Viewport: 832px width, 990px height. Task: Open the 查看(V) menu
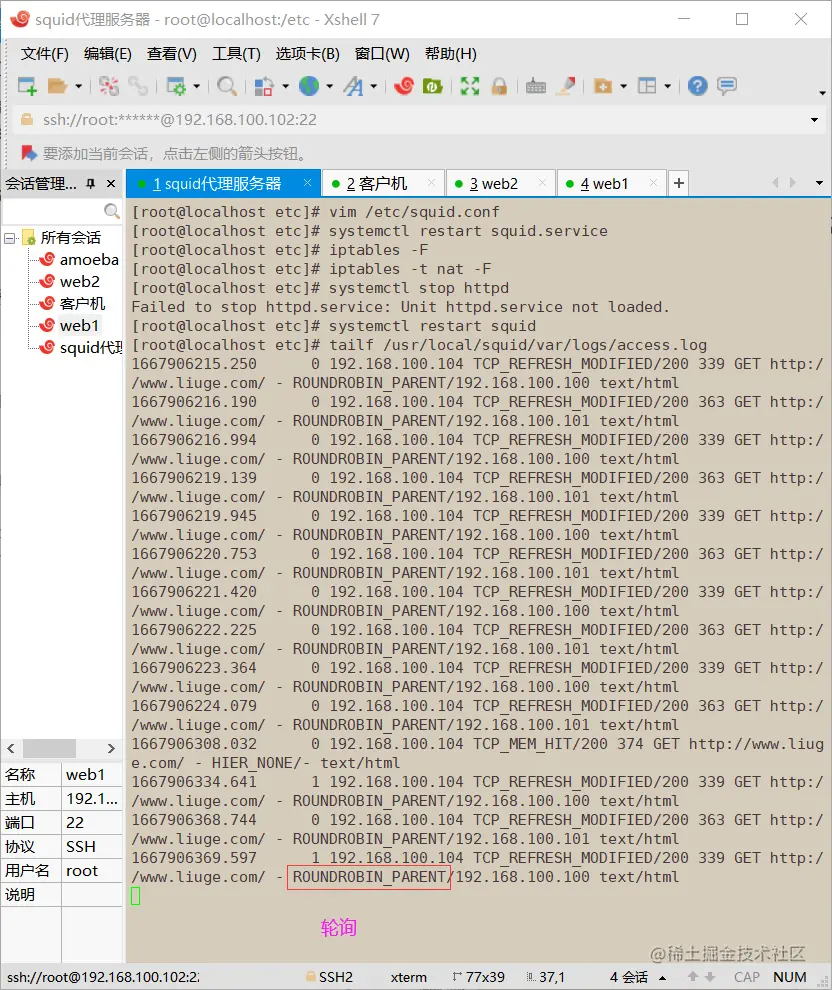tap(172, 54)
